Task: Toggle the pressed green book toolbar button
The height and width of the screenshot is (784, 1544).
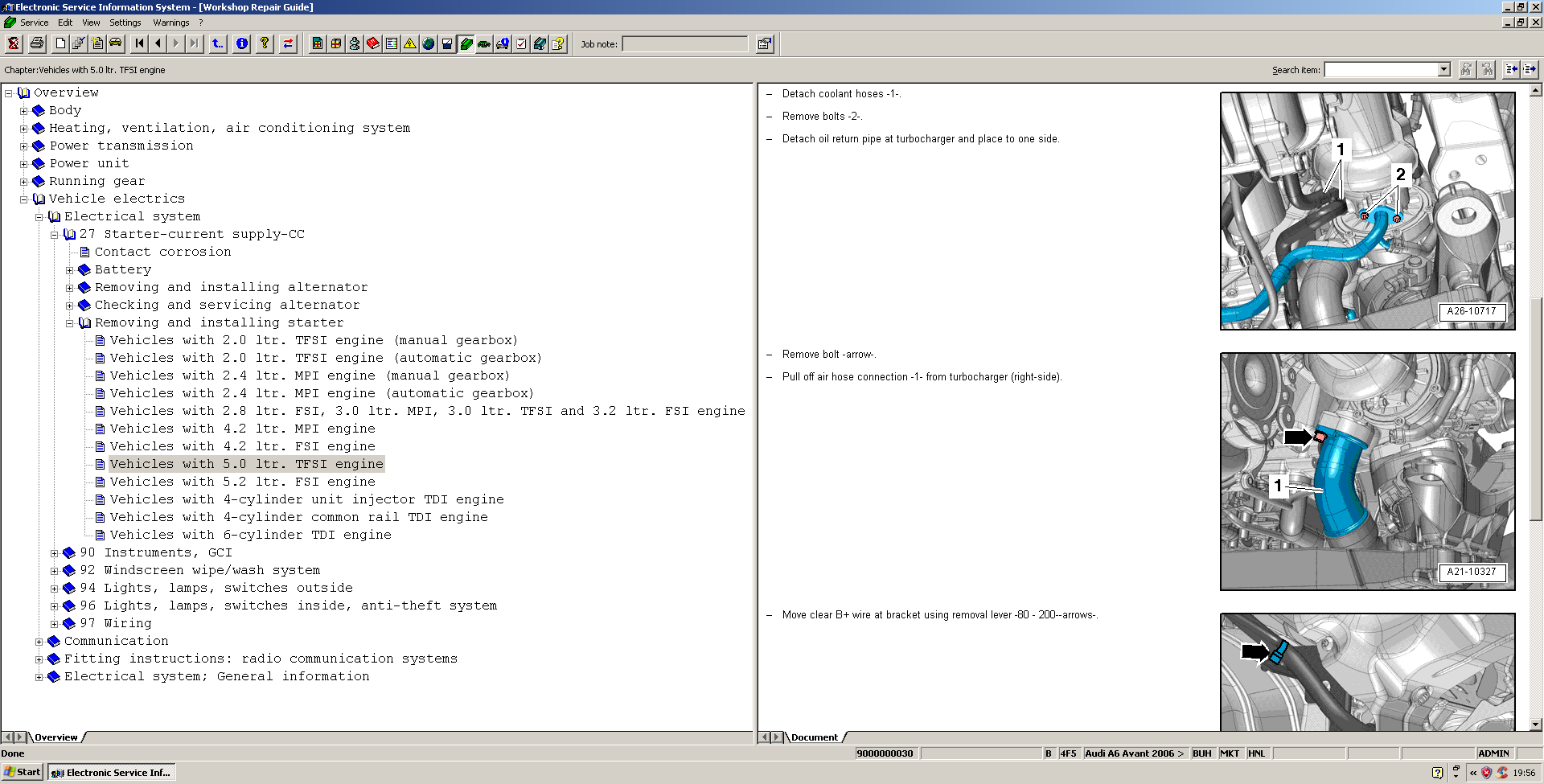Action: point(466,43)
